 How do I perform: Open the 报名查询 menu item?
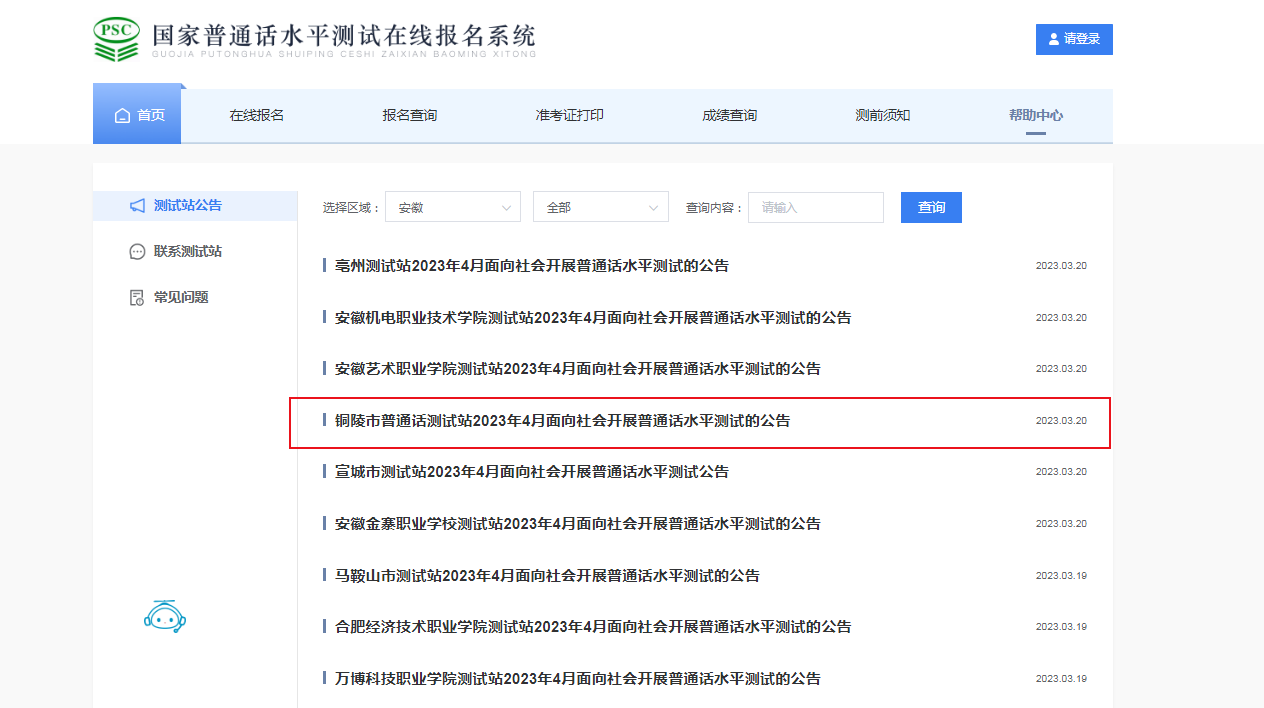[410, 115]
